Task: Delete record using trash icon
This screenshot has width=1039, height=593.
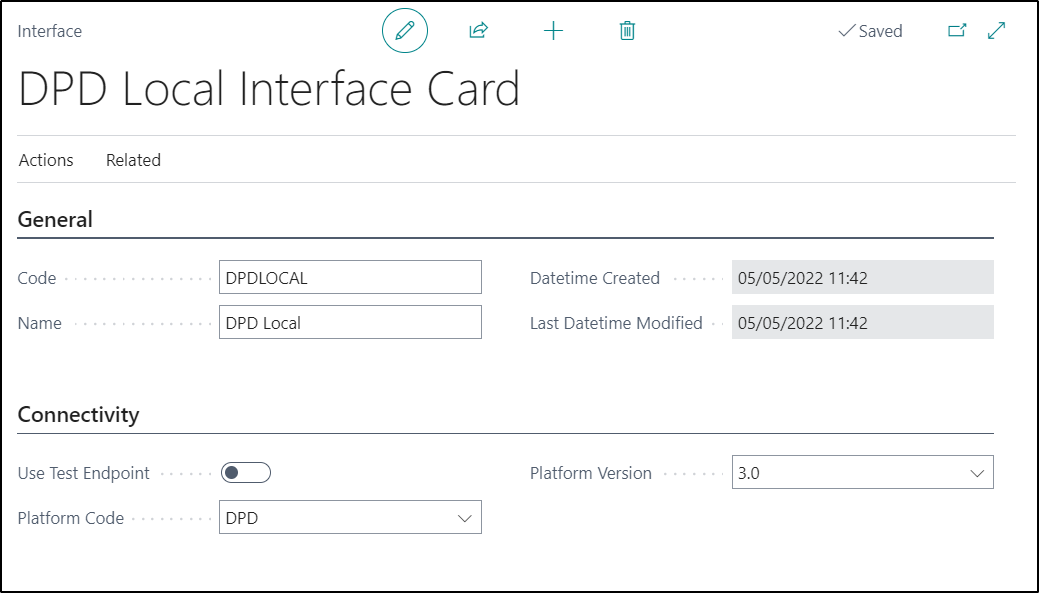Action: 627,30
